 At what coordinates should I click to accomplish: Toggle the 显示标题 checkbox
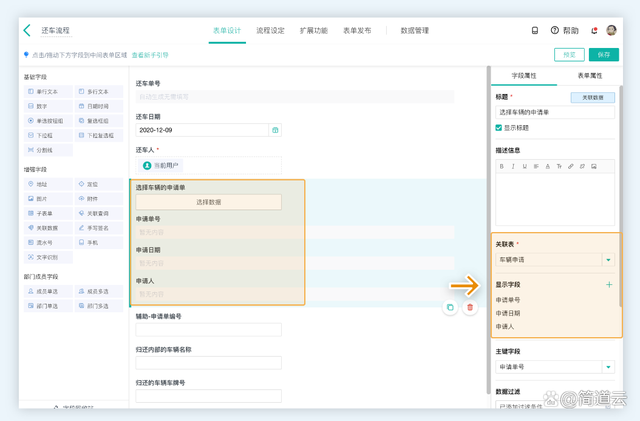[499, 128]
